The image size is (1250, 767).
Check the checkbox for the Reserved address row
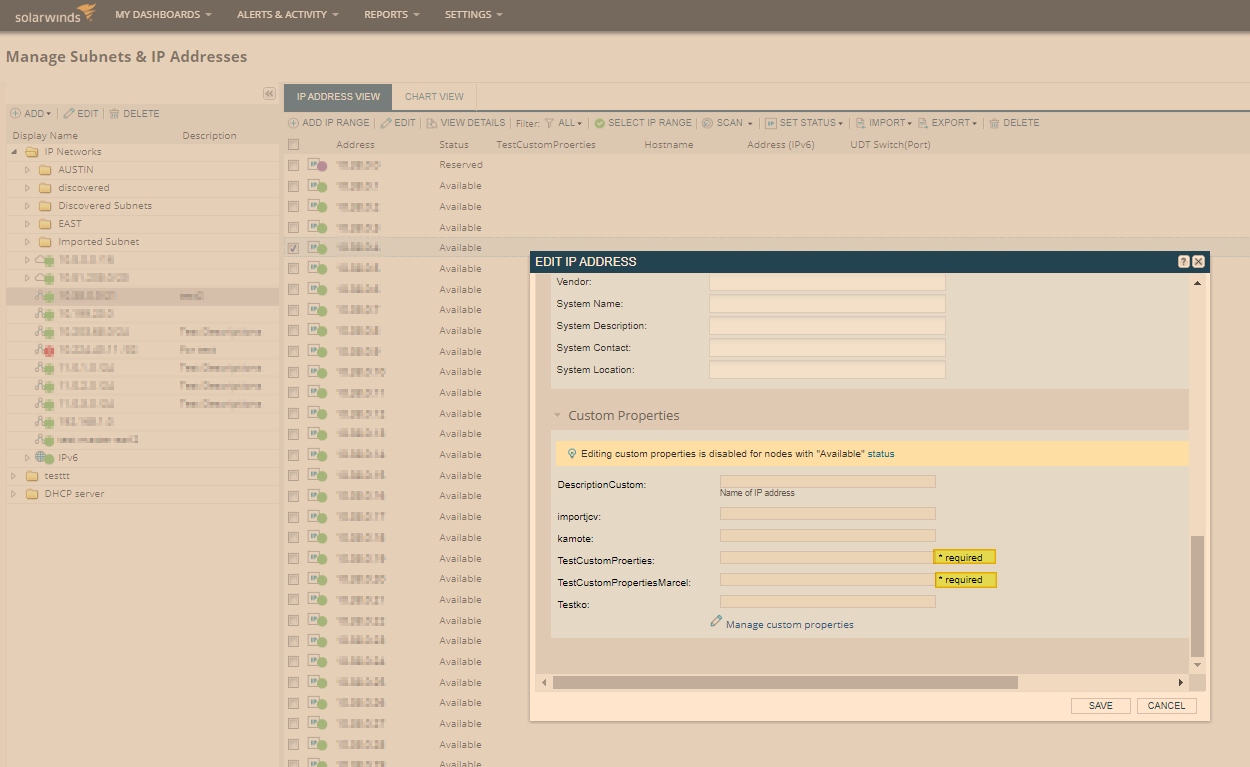(293, 165)
